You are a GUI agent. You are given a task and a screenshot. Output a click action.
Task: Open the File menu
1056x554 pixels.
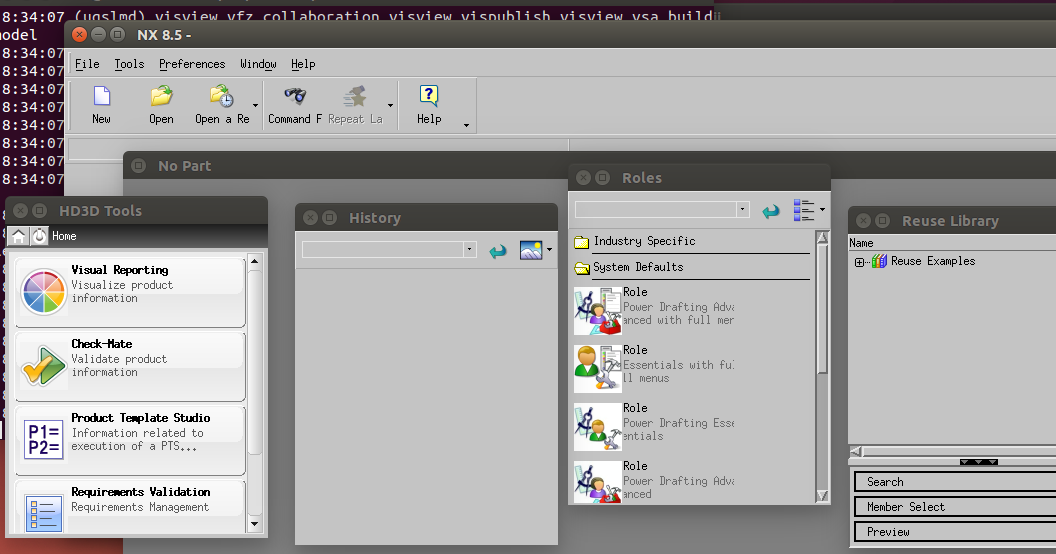click(x=87, y=64)
